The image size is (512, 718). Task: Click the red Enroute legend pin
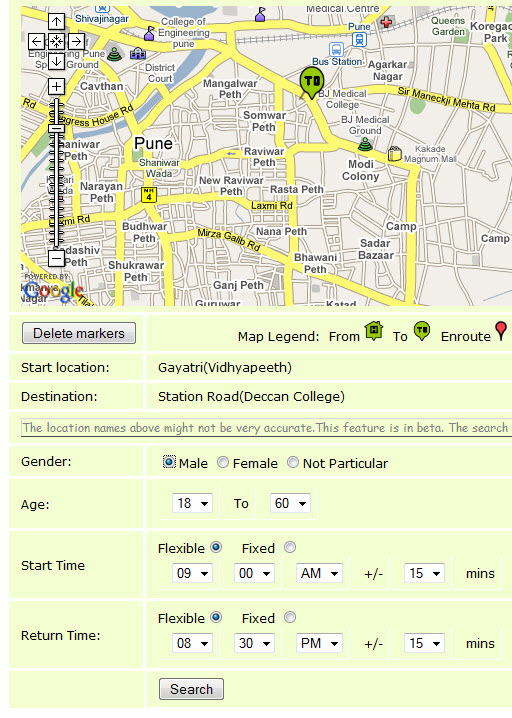(x=501, y=331)
